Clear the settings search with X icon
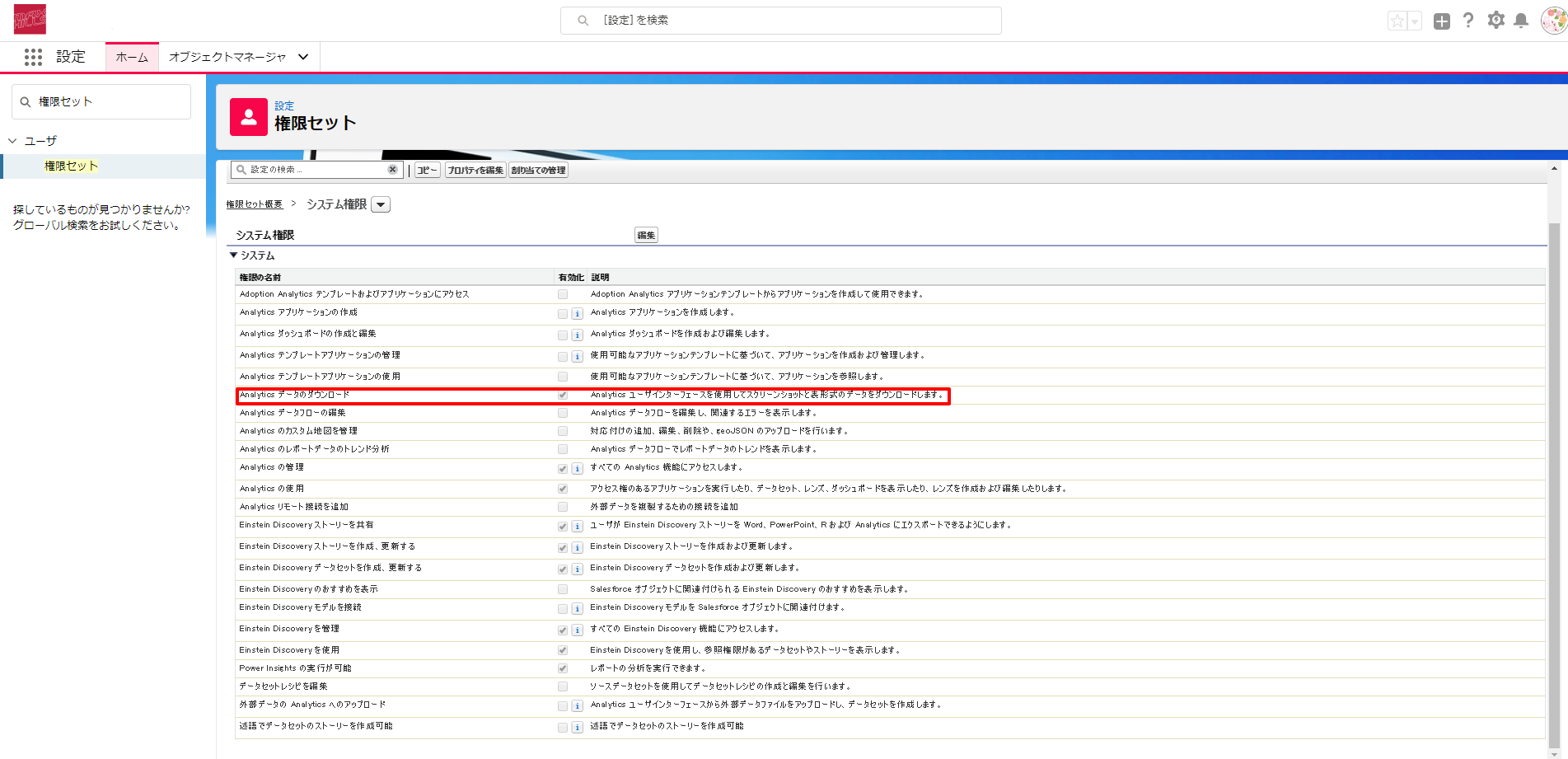Image resolution: width=1568 pixels, height=759 pixels. (x=392, y=170)
